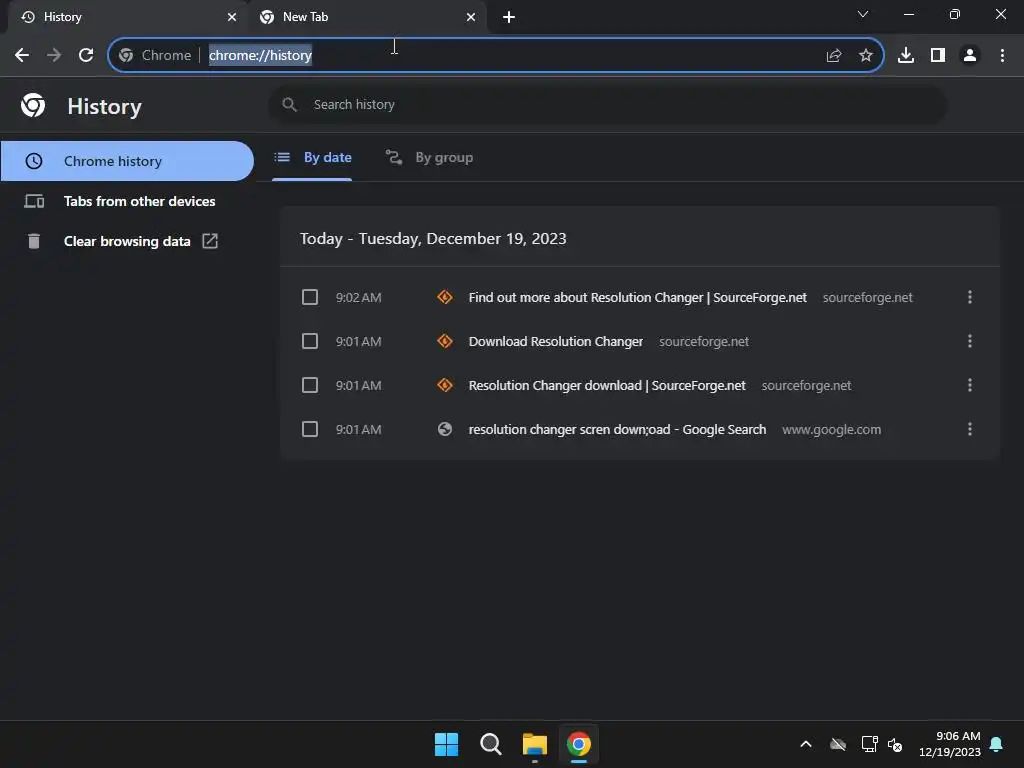1024x768 pixels.
Task: Click the muted volume tray icon
Action: pos(895,744)
